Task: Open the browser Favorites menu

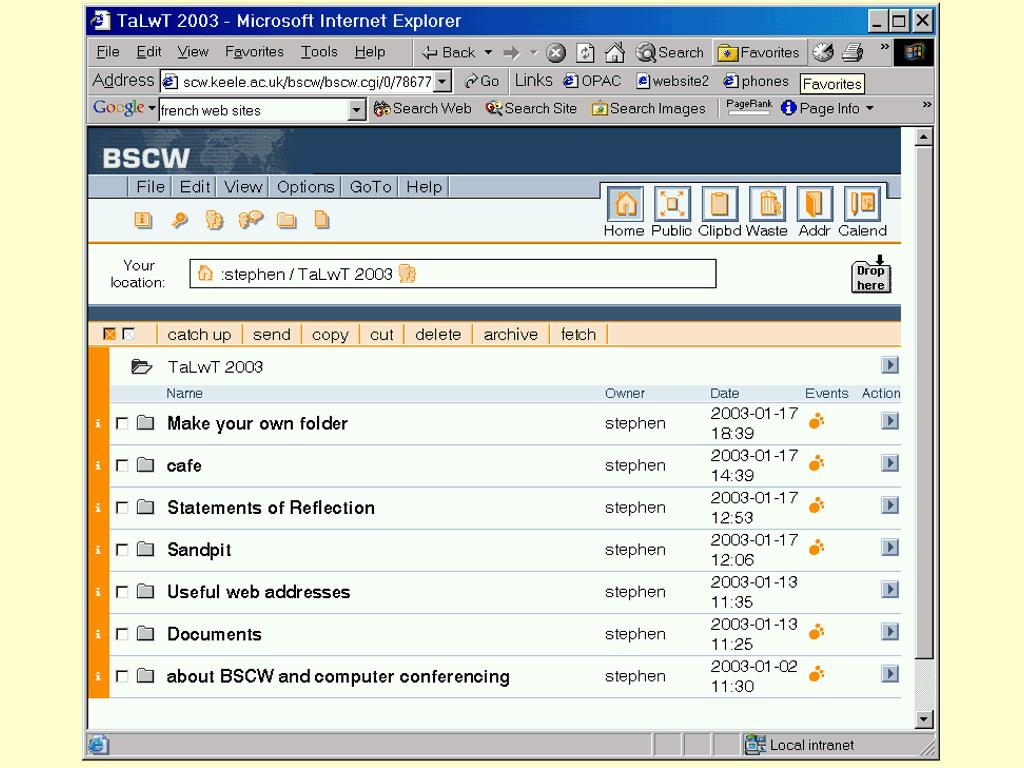Action: [254, 52]
